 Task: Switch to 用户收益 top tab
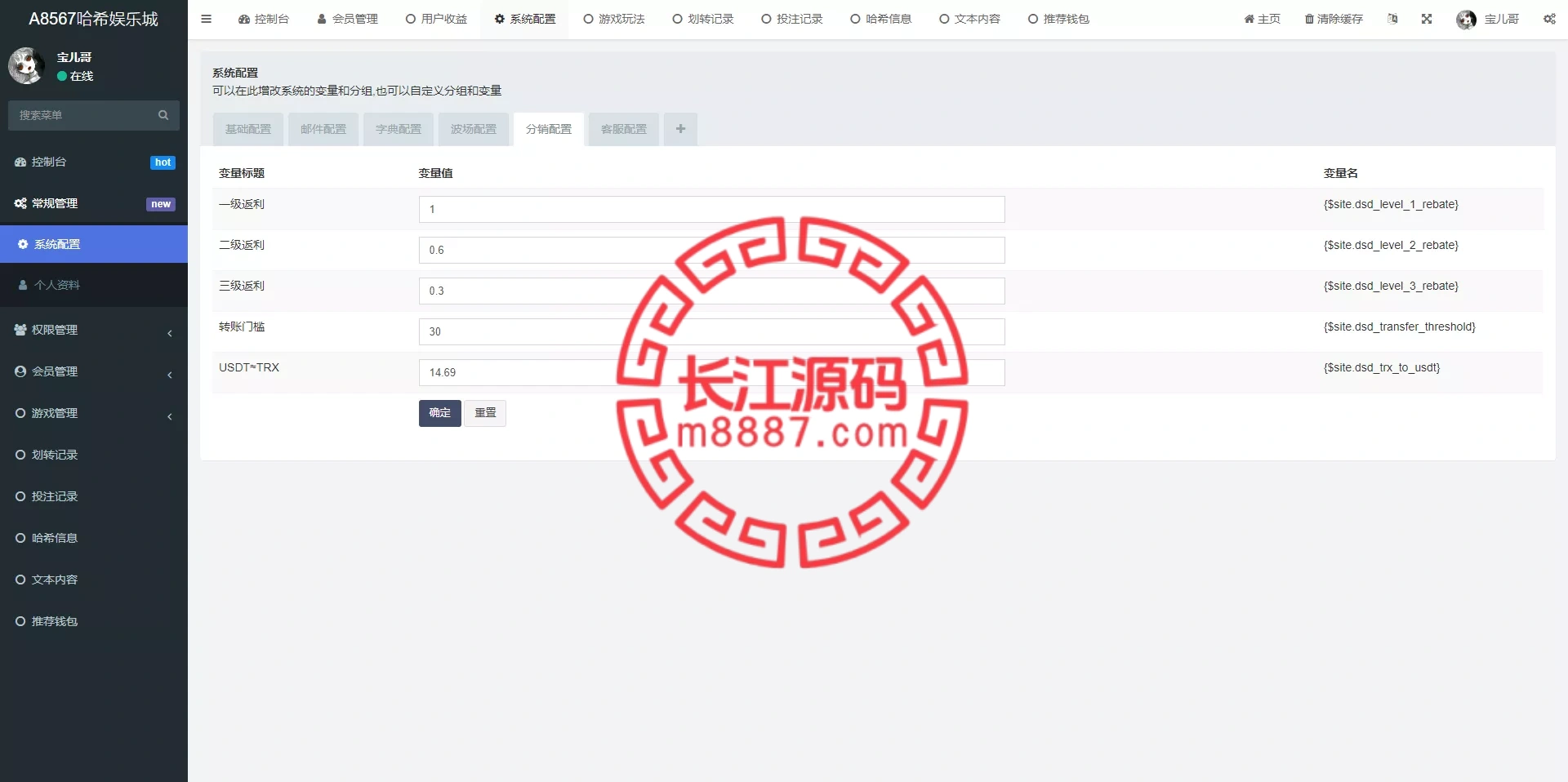[436, 19]
